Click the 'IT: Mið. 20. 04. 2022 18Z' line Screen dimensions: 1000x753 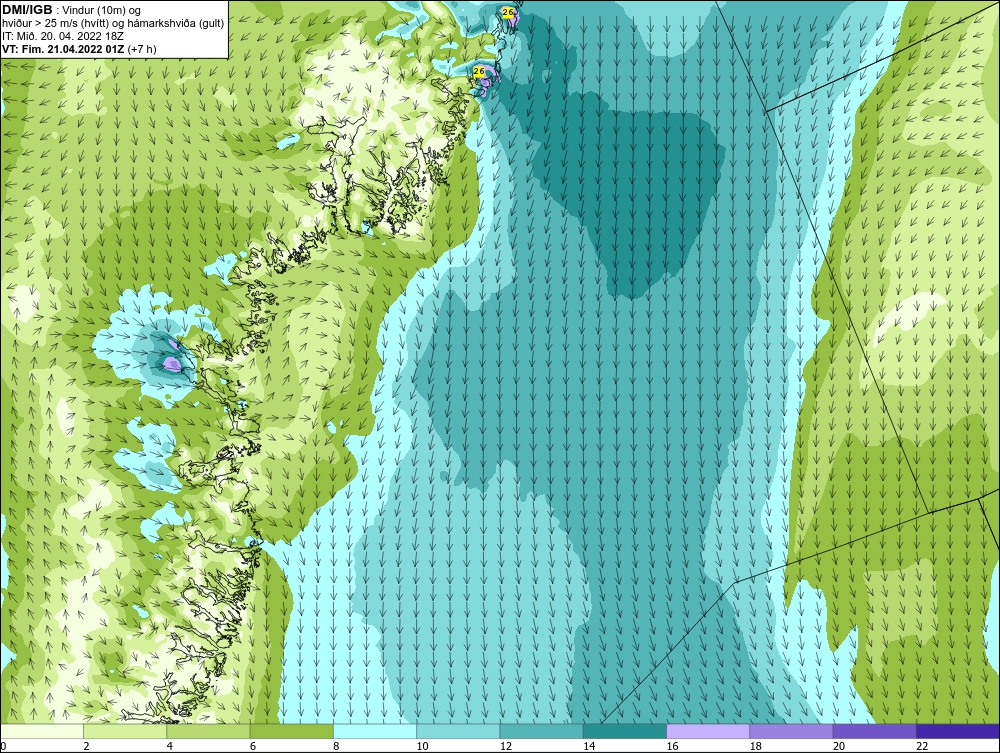62,36
